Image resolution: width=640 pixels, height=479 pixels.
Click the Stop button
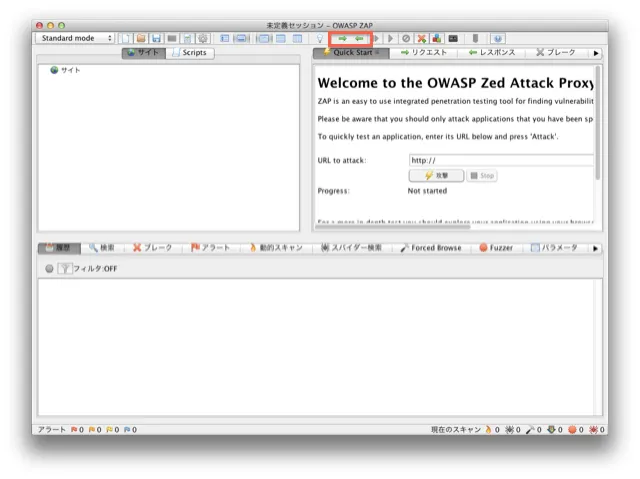click(x=482, y=175)
